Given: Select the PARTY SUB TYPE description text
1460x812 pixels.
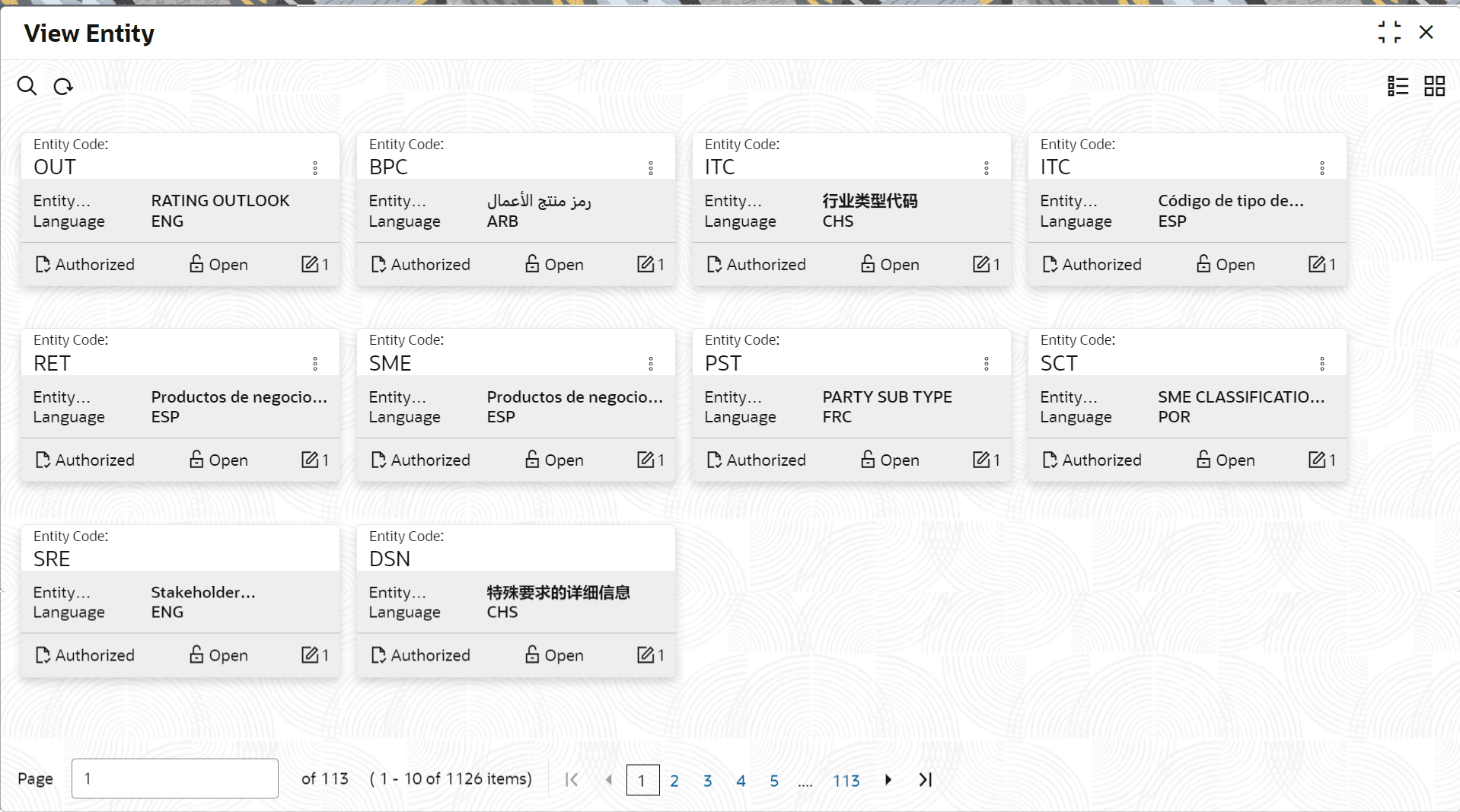Looking at the screenshot, I should tap(888, 396).
